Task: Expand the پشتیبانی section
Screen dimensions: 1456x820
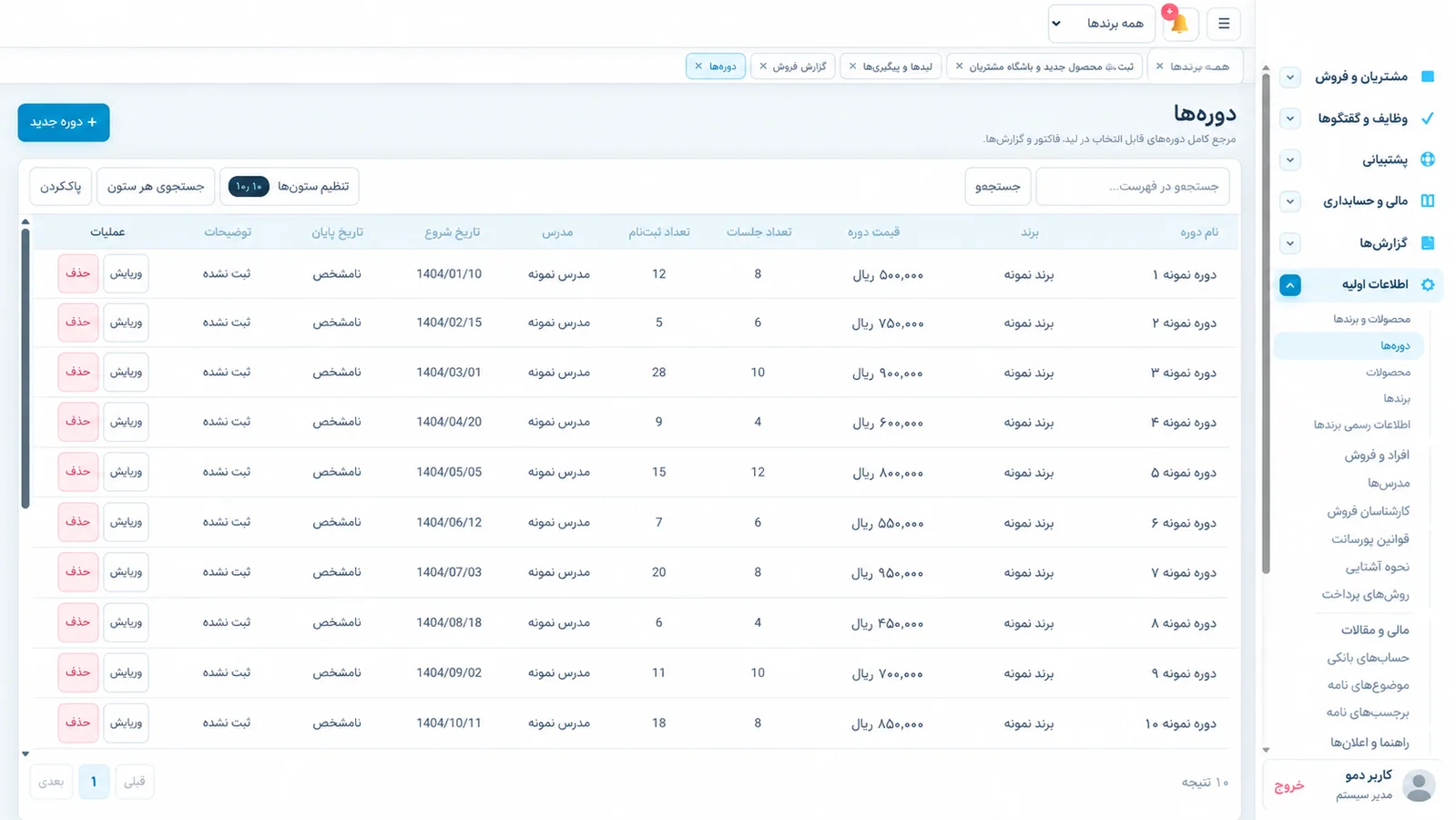Action: (x=1290, y=160)
